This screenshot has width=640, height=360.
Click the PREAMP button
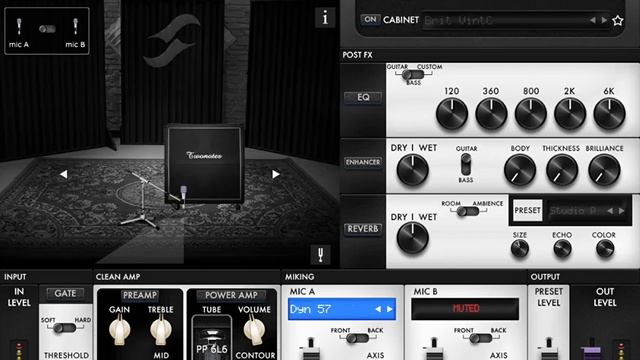pyautogui.click(x=140, y=295)
